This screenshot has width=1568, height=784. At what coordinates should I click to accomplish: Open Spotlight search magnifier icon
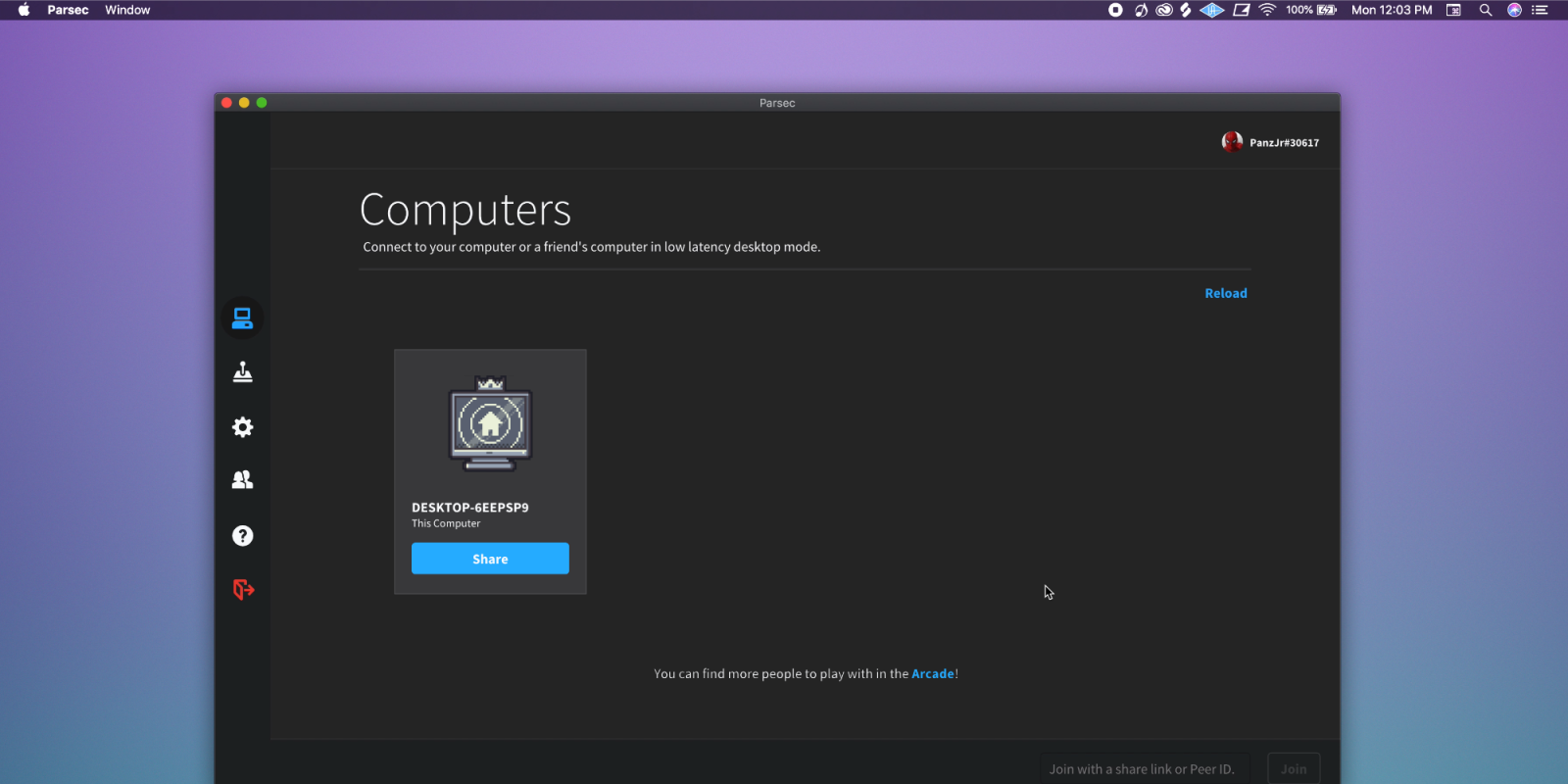1486,10
